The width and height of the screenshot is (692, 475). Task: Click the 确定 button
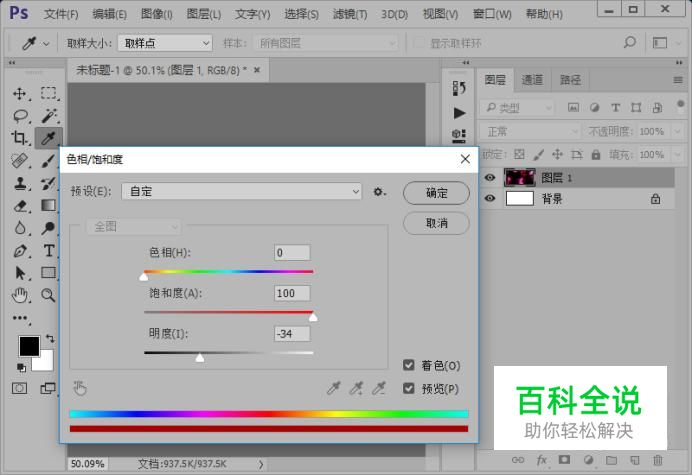coord(436,193)
